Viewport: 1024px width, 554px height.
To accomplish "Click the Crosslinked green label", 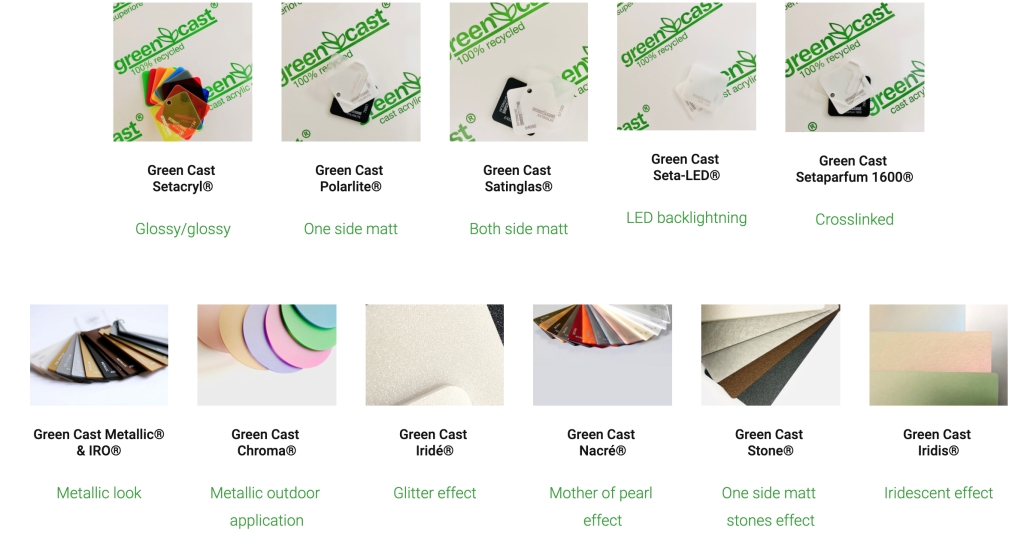I will pyautogui.click(x=854, y=220).
